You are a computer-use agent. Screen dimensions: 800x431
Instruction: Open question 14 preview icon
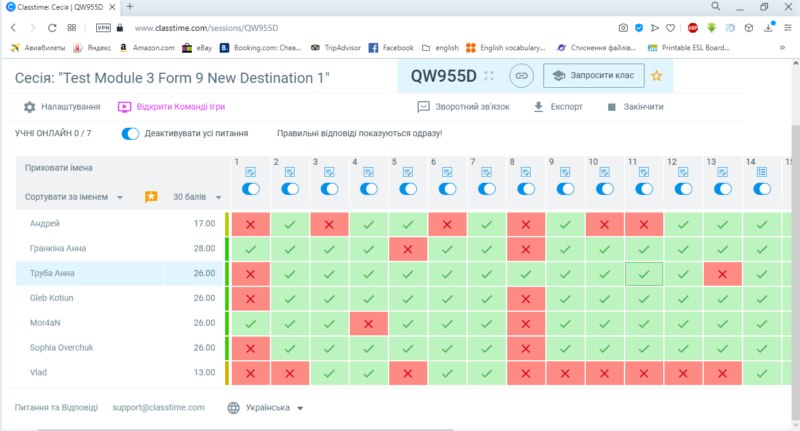point(762,172)
